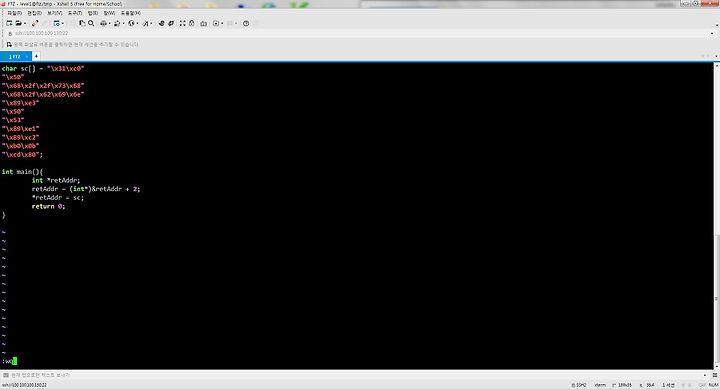Open the 탭(B) menu

coord(93,13)
